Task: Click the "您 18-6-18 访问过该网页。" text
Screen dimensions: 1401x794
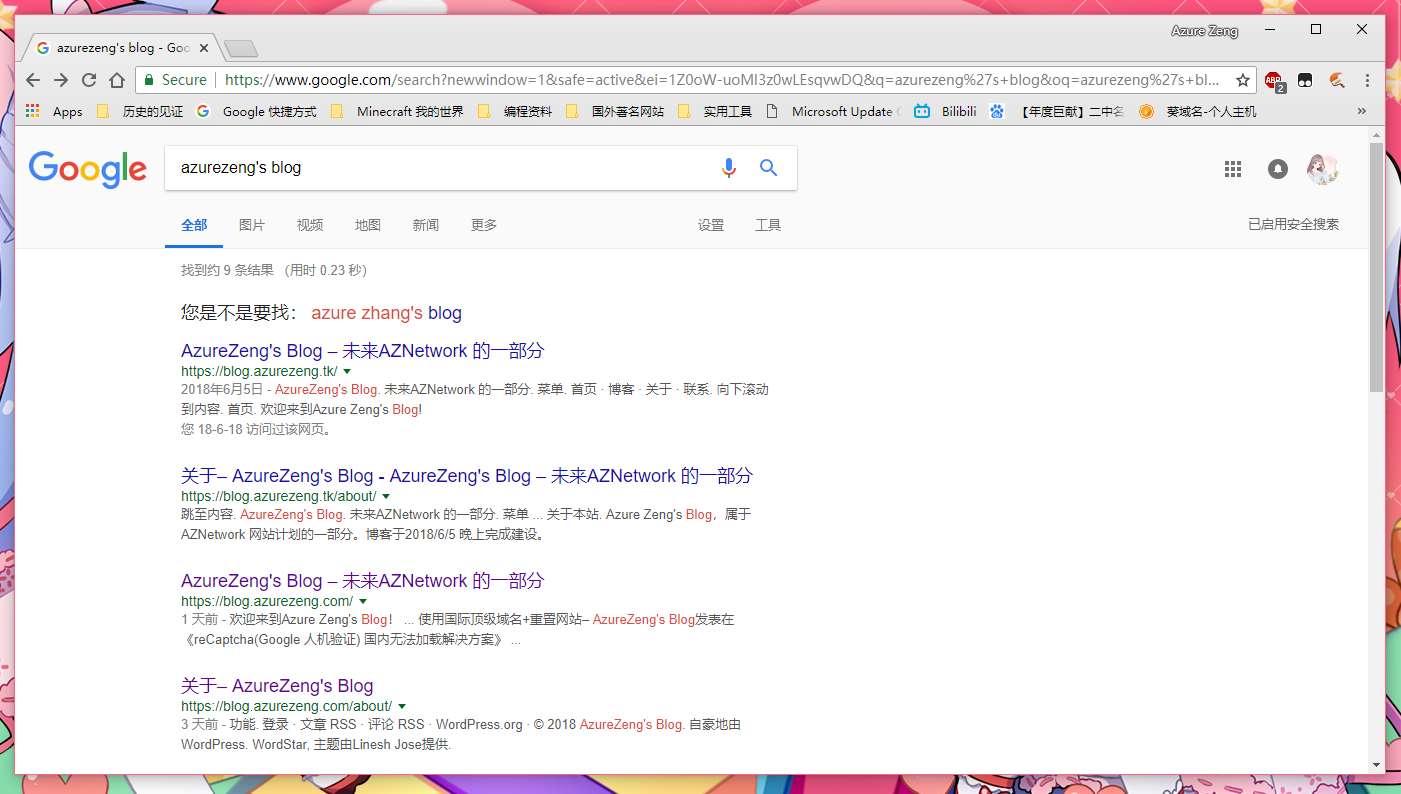Action: [x=256, y=430]
